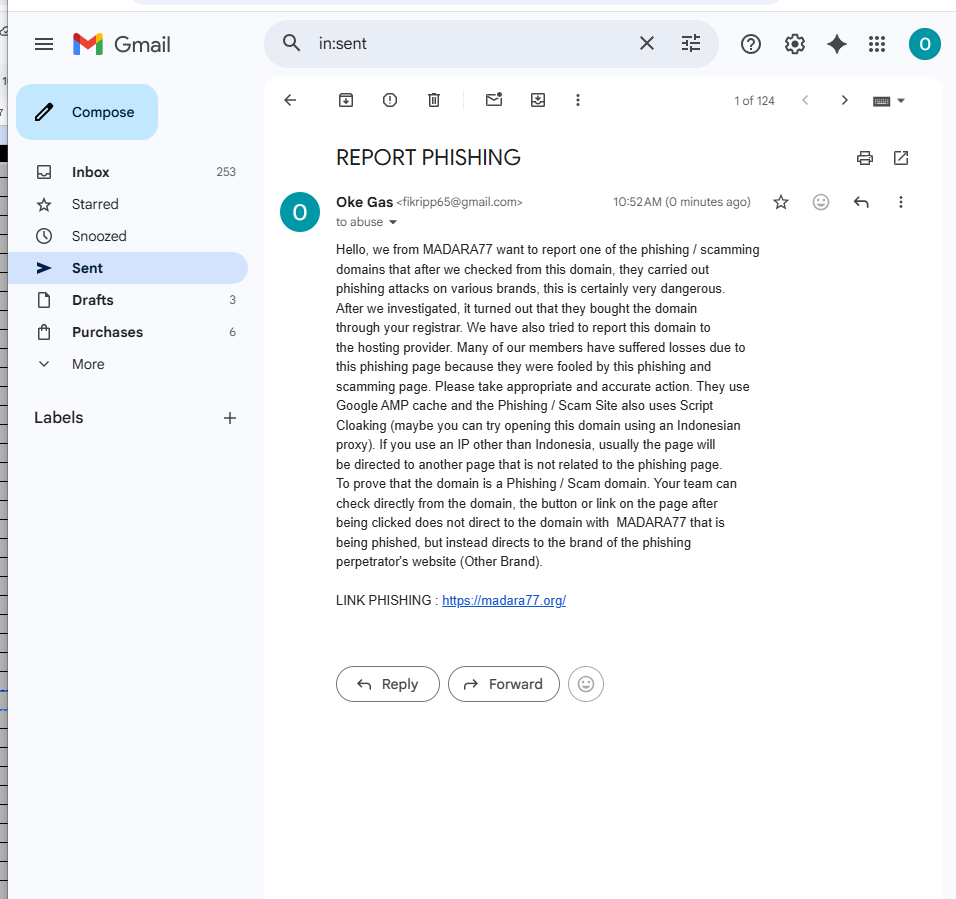Go back to Sent list arrow

[x=290, y=100]
